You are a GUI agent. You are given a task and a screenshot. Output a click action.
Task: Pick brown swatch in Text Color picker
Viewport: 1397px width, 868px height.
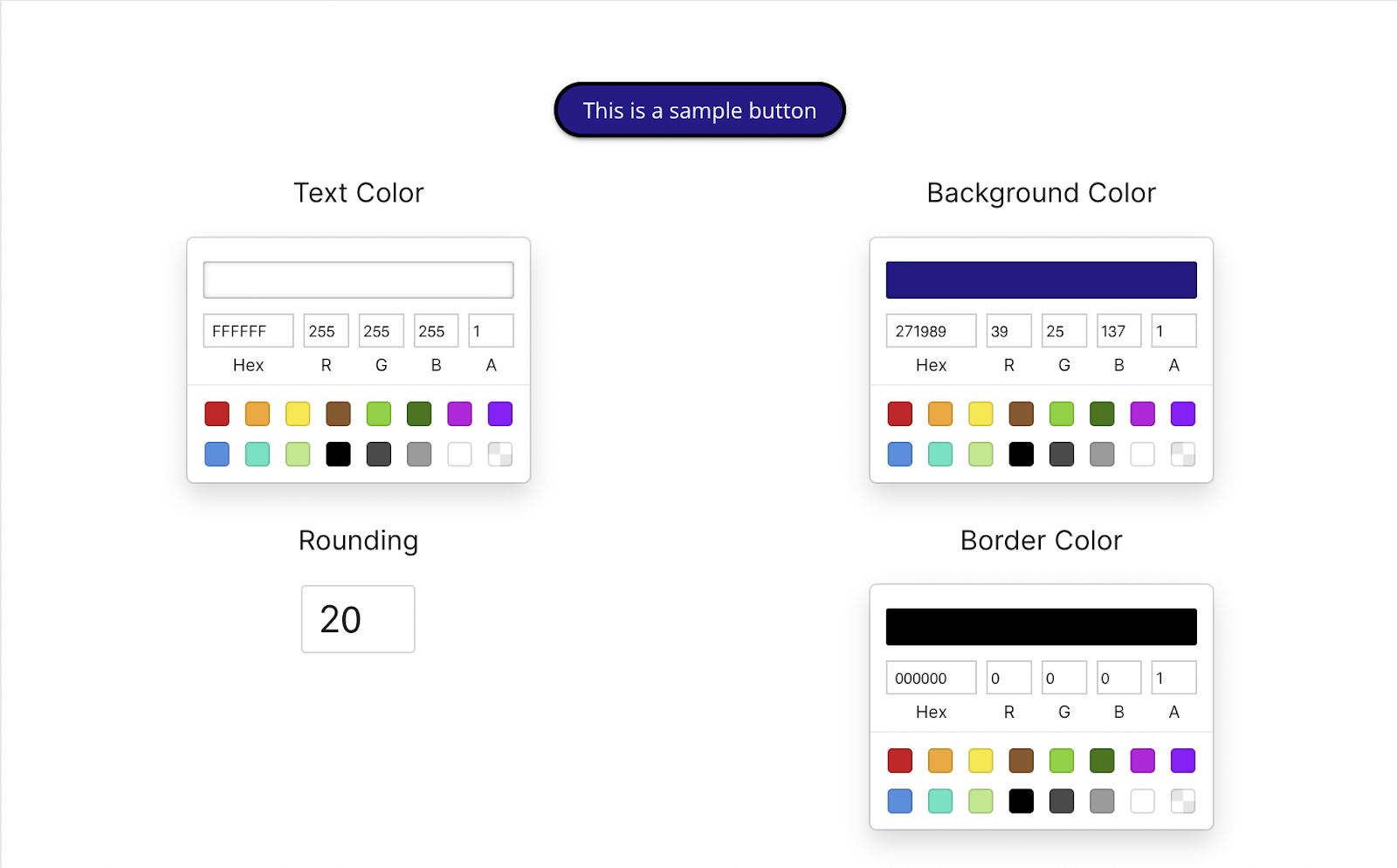[x=338, y=414]
